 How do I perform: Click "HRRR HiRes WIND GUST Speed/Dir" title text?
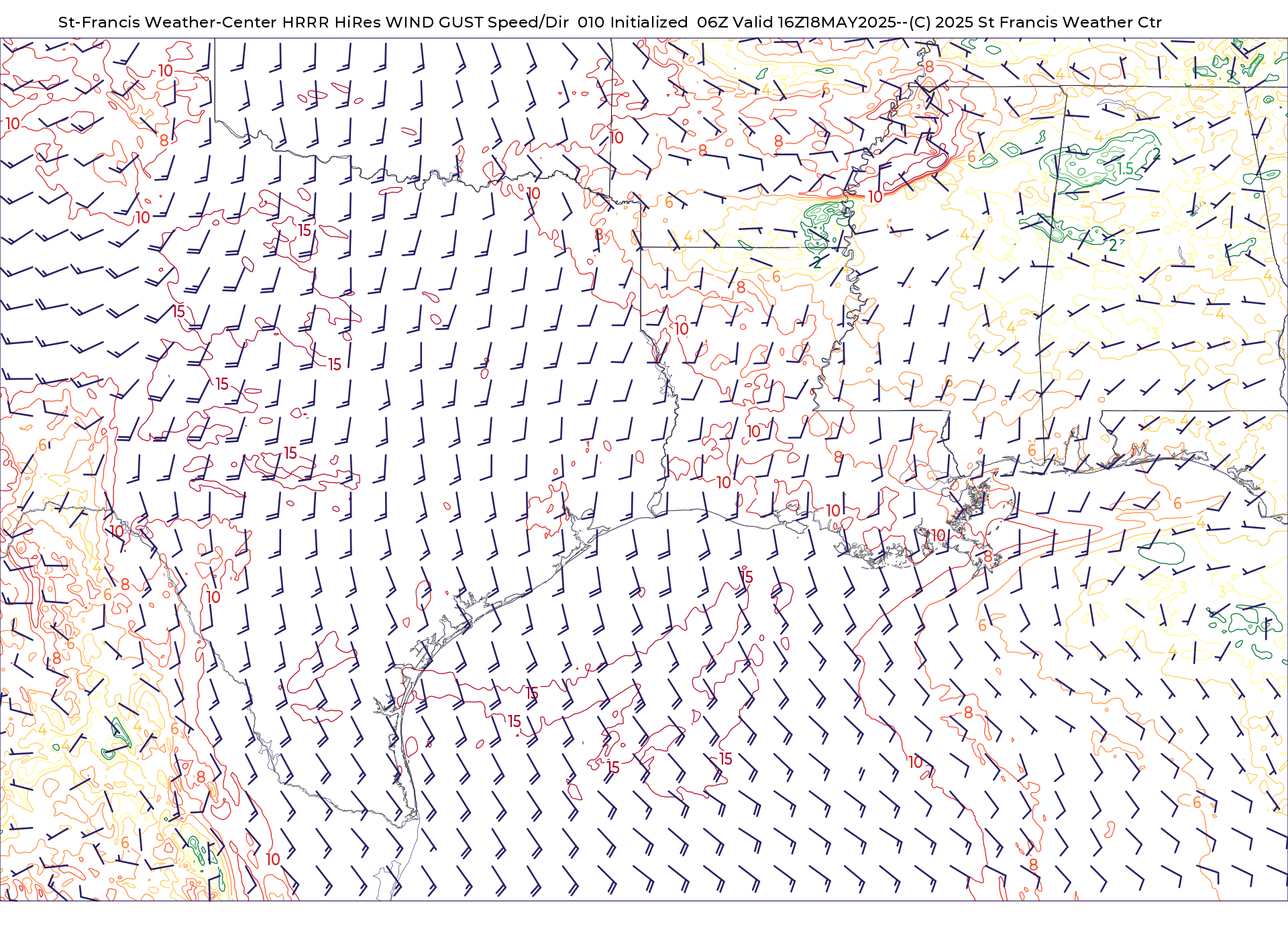tap(425, 22)
